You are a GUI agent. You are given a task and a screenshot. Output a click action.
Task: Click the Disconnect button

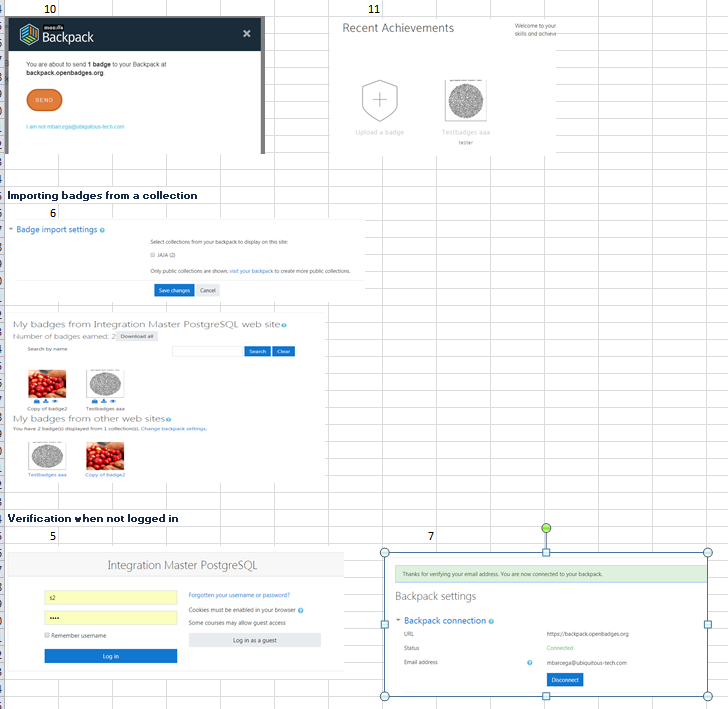click(x=565, y=680)
